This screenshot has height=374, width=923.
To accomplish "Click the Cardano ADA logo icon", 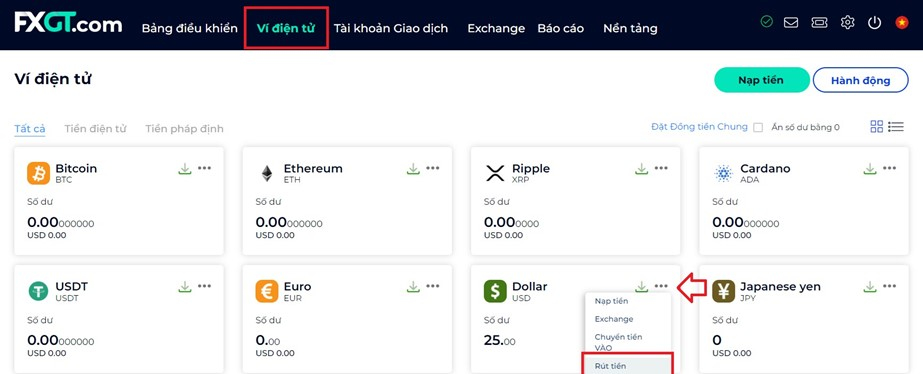I will 723,173.
